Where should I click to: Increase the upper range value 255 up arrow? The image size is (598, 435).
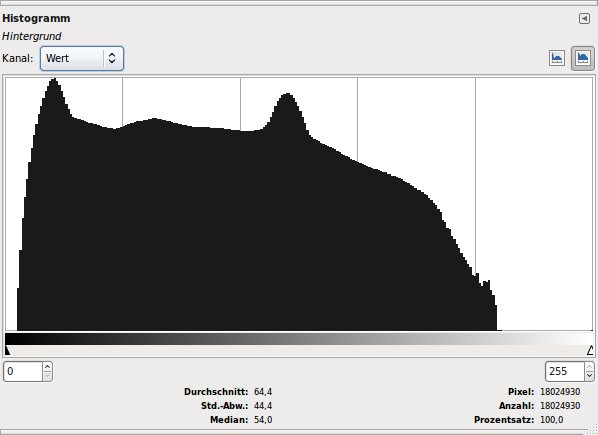(589, 367)
